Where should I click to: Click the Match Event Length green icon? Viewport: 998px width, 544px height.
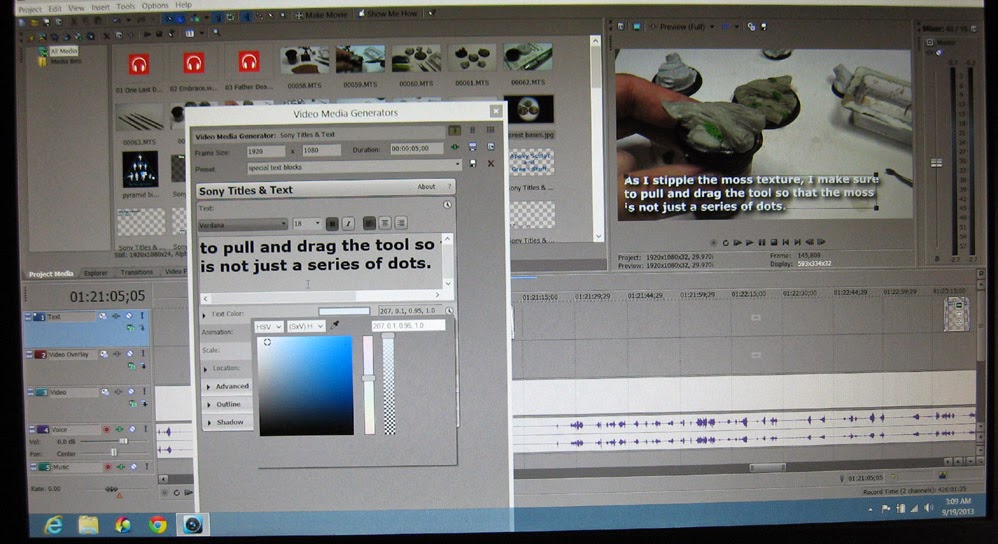click(x=454, y=147)
